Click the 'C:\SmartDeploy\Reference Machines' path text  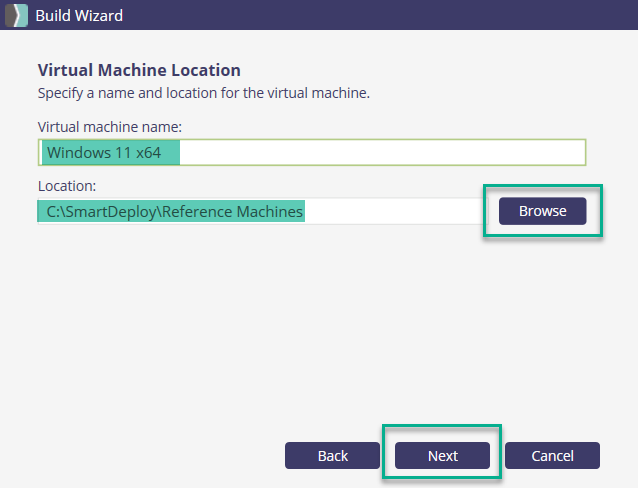(174, 211)
